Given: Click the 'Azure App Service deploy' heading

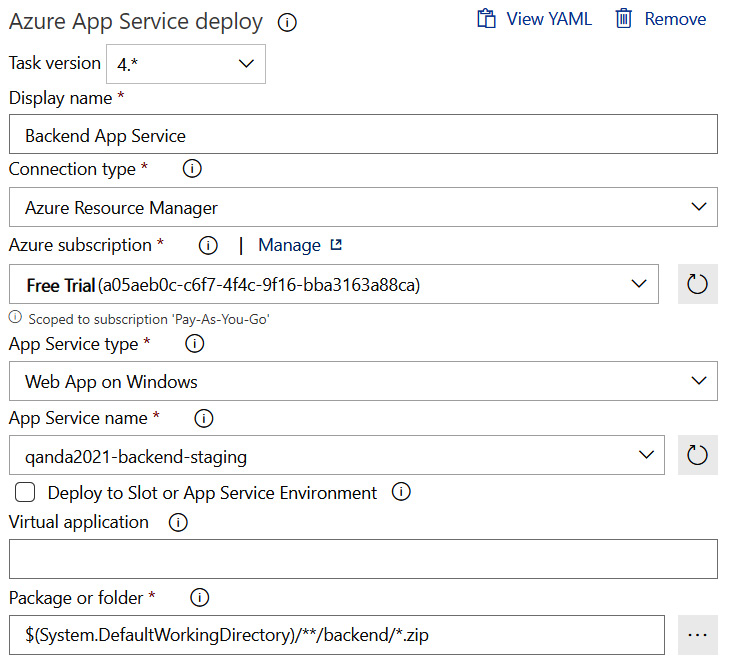Looking at the screenshot, I should coord(136,22).
